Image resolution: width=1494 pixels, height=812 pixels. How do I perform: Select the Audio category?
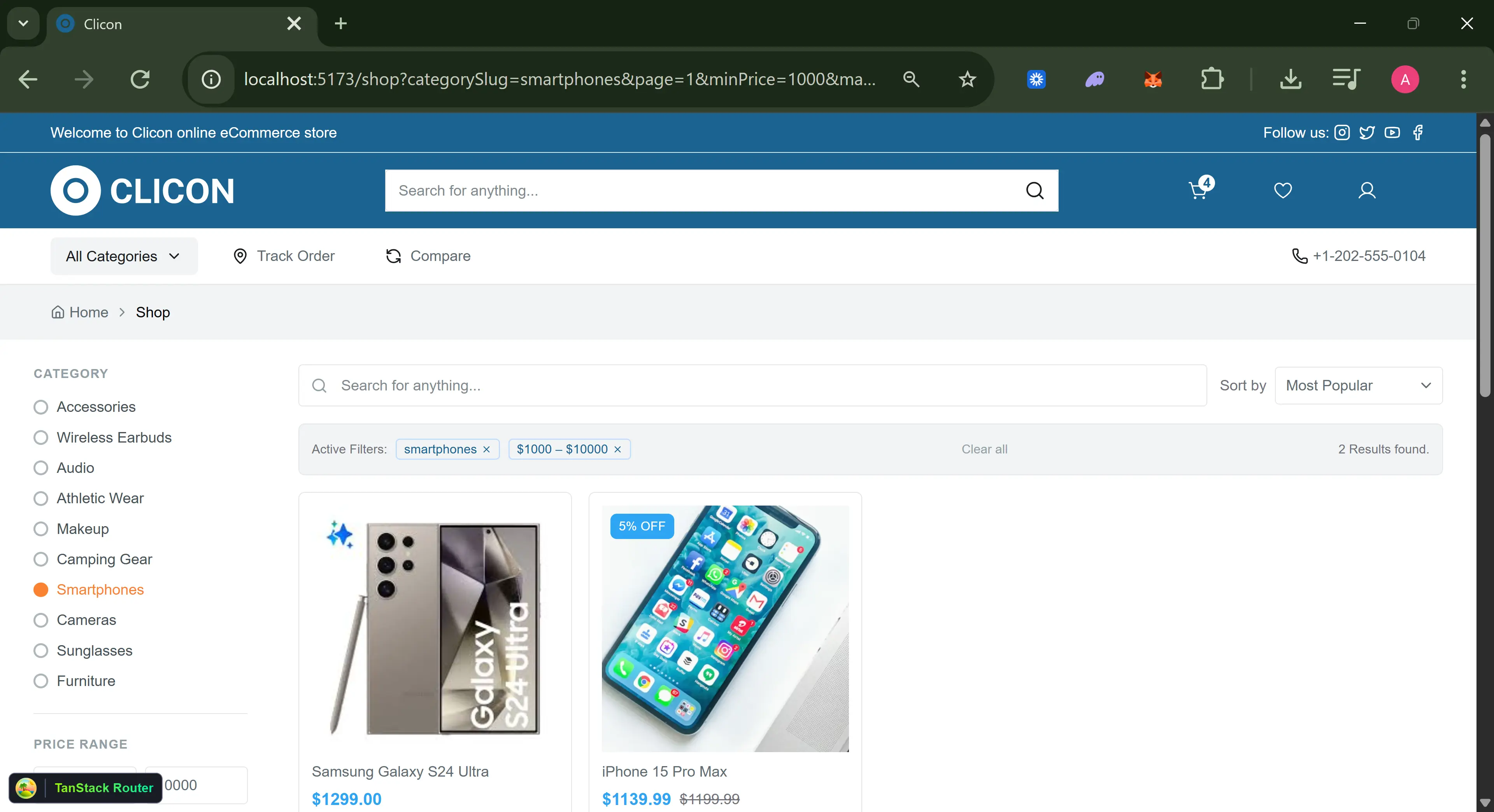pyautogui.click(x=64, y=468)
